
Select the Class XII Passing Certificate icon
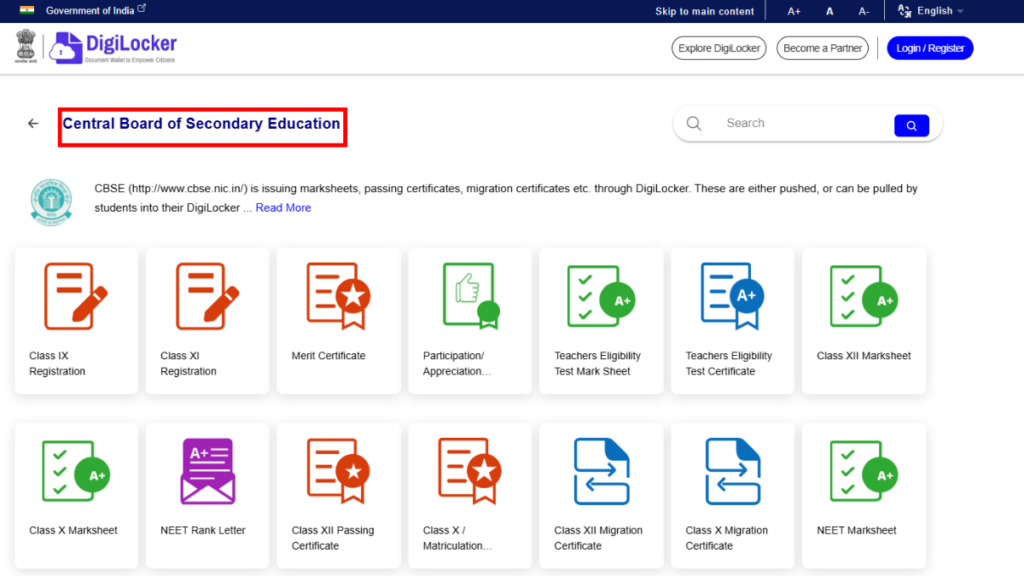[x=338, y=471]
